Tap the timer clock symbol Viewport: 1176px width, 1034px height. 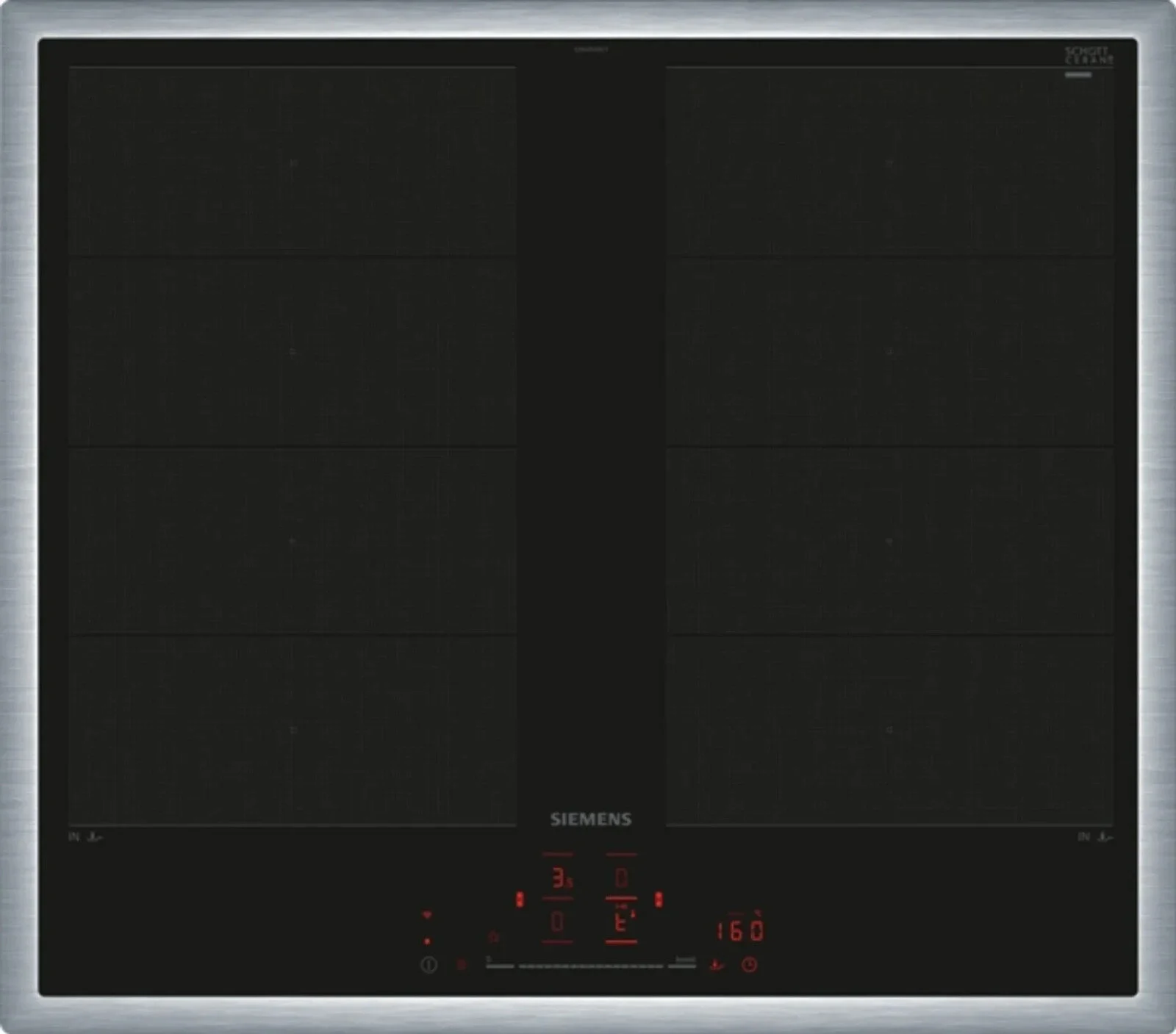point(749,965)
